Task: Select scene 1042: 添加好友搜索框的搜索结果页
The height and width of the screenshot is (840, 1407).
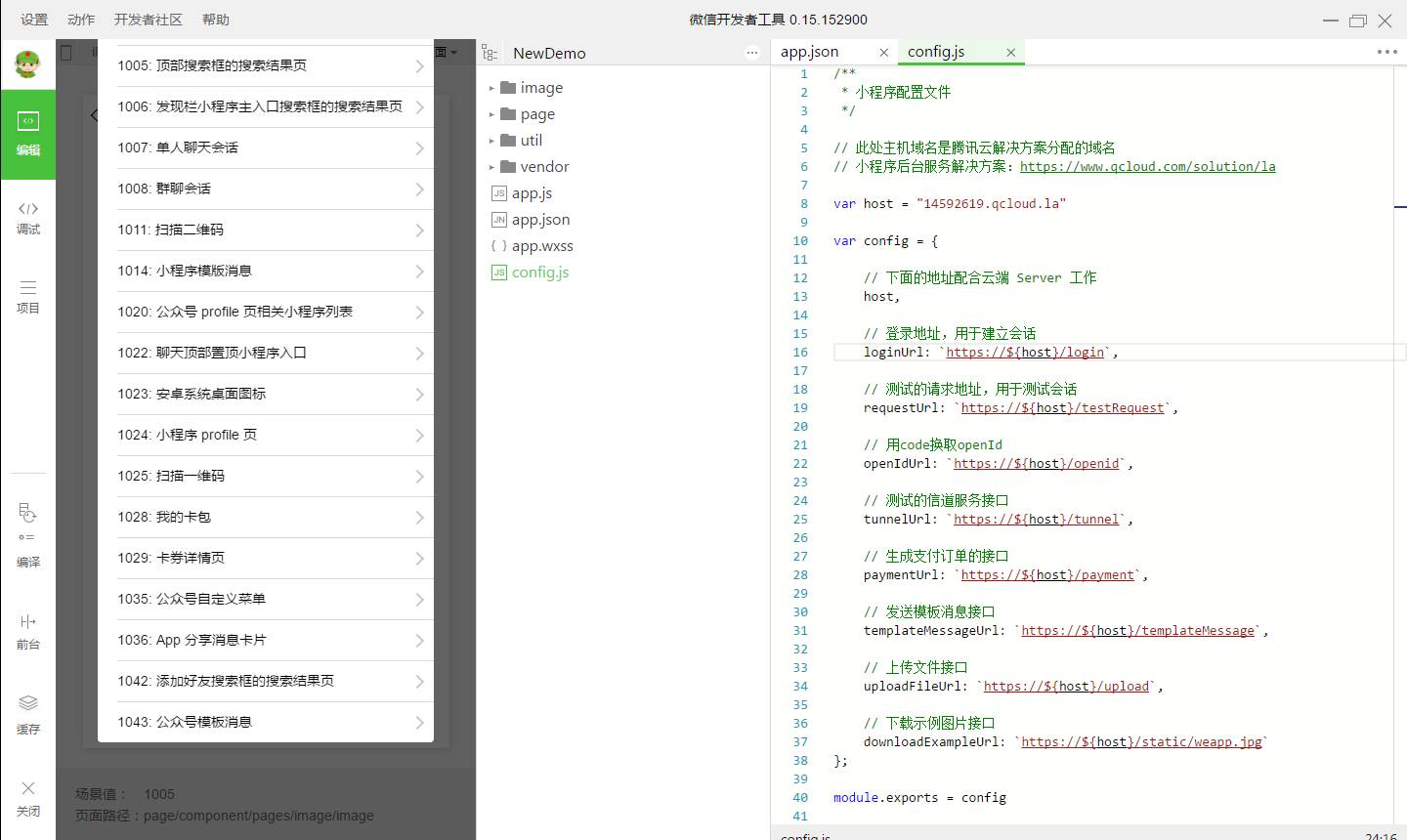Action: [x=266, y=681]
